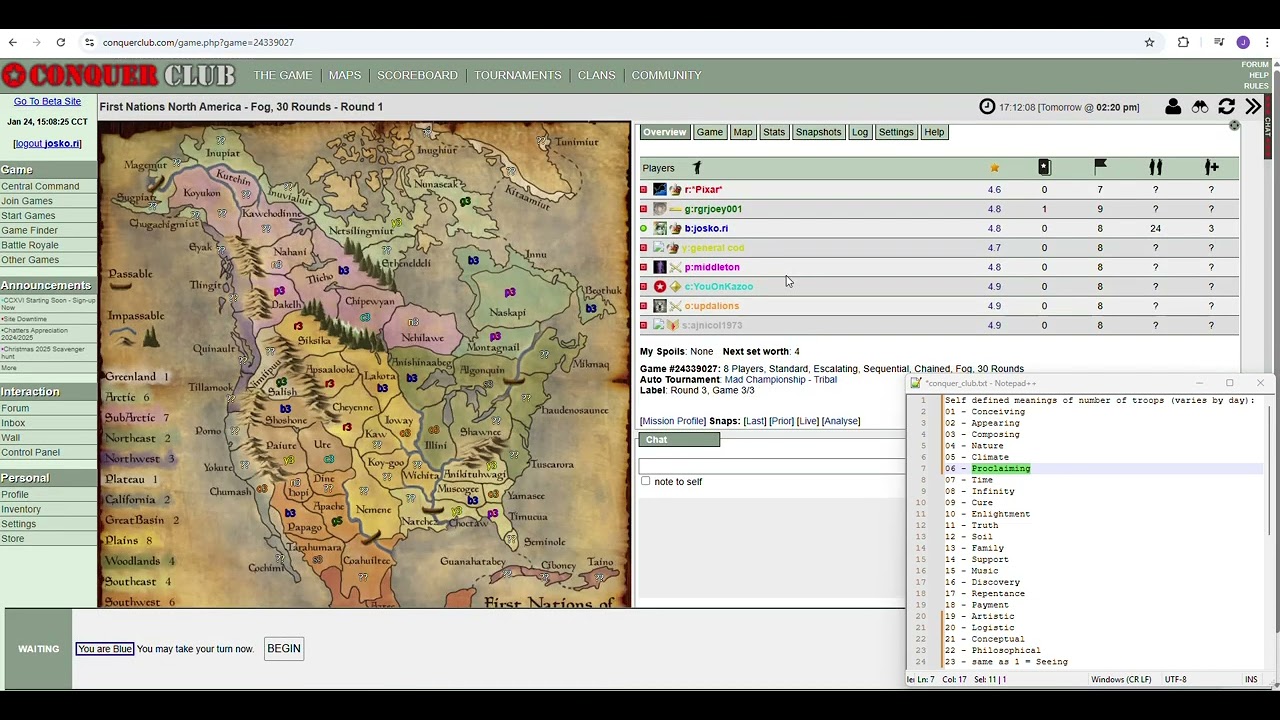This screenshot has height=720, width=1280.
Task: Click the Chat input field
Action: click(772, 464)
